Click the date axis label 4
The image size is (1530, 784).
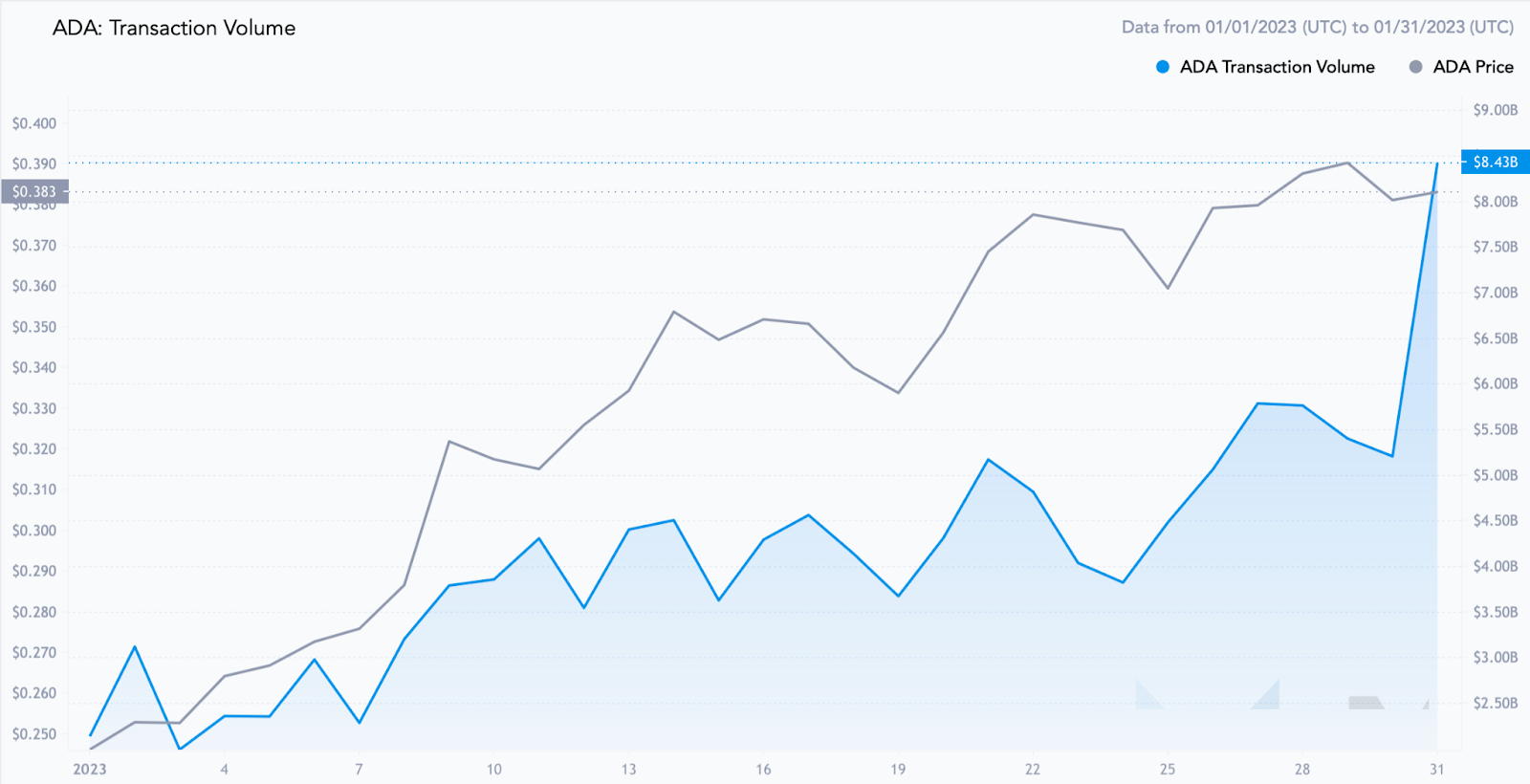(225, 769)
